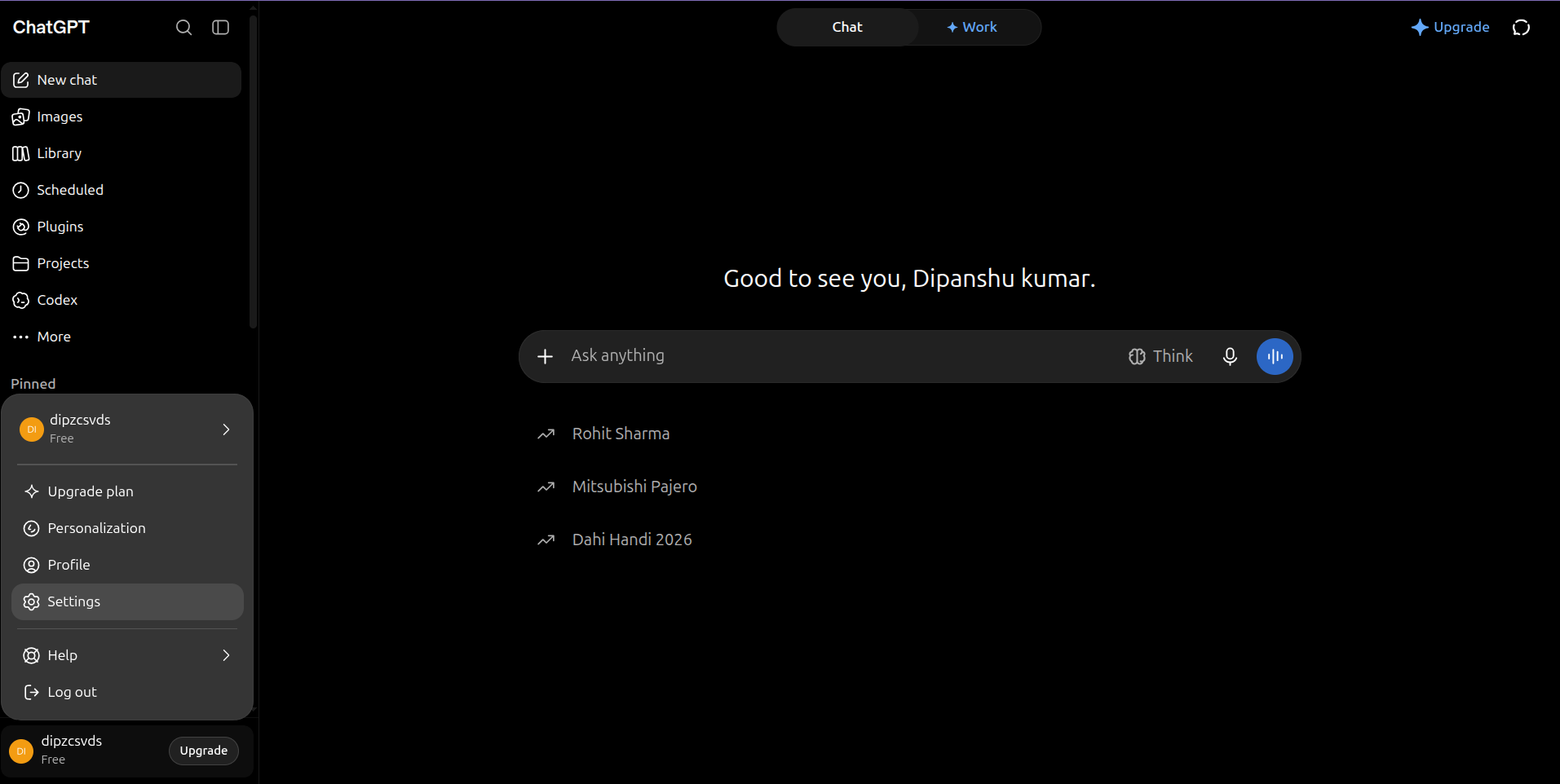The width and height of the screenshot is (1560, 784).
Task: Open Plugins in the sidebar
Action: tap(122, 227)
